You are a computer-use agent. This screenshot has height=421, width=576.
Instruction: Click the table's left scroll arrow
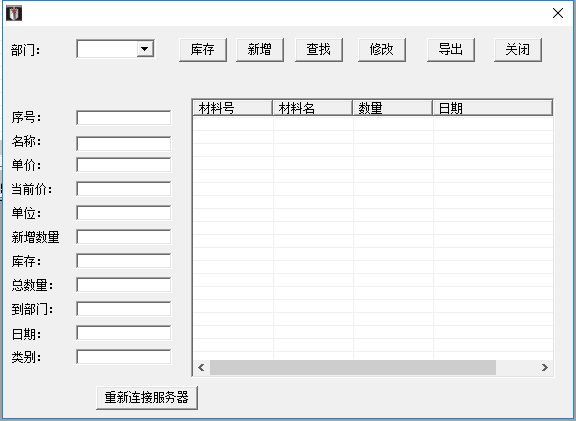coord(201,367)
